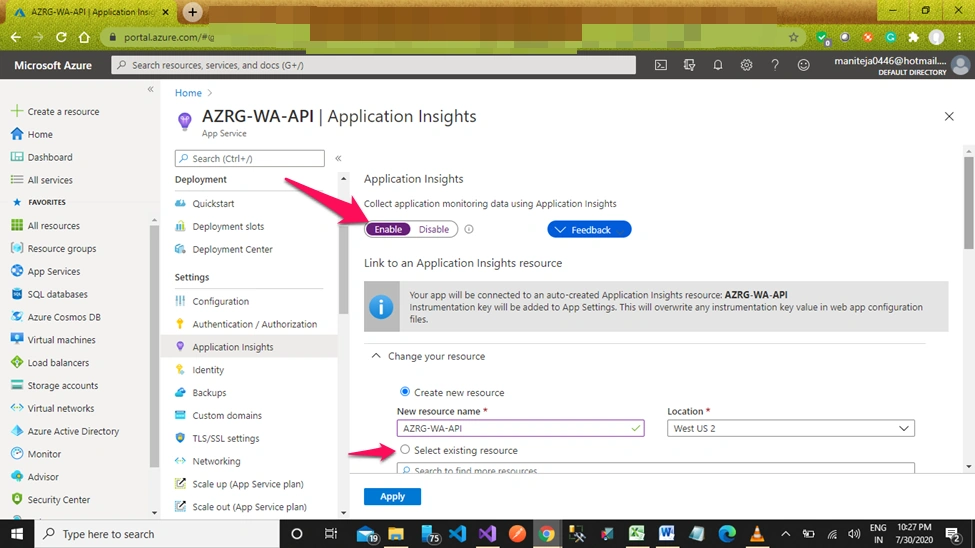975x548 pixels.
Task: Open Excel from the taskbar
Action: pos(636,534)
